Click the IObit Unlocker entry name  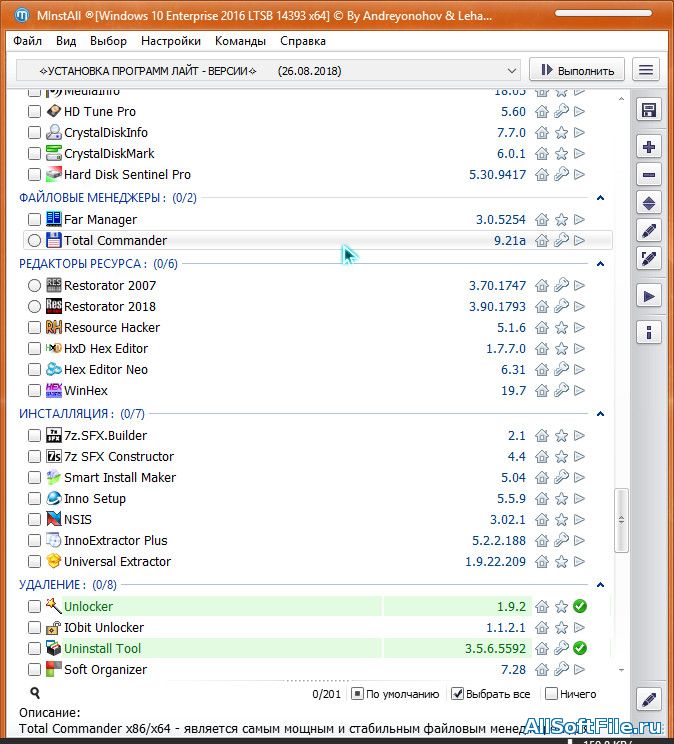click(103, 627)
